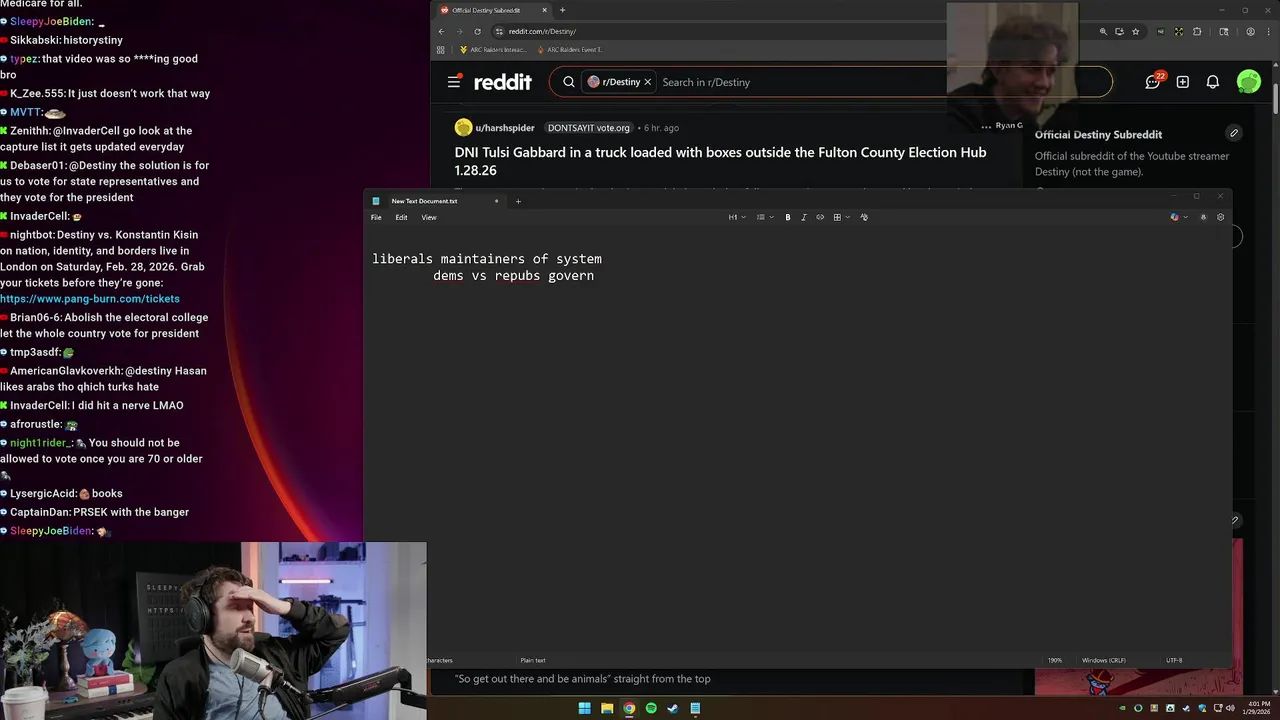Open the list style dropdown in Notepad
Image resolution: width=1280 pixels, height=720 pixels.
pos(764,217)
